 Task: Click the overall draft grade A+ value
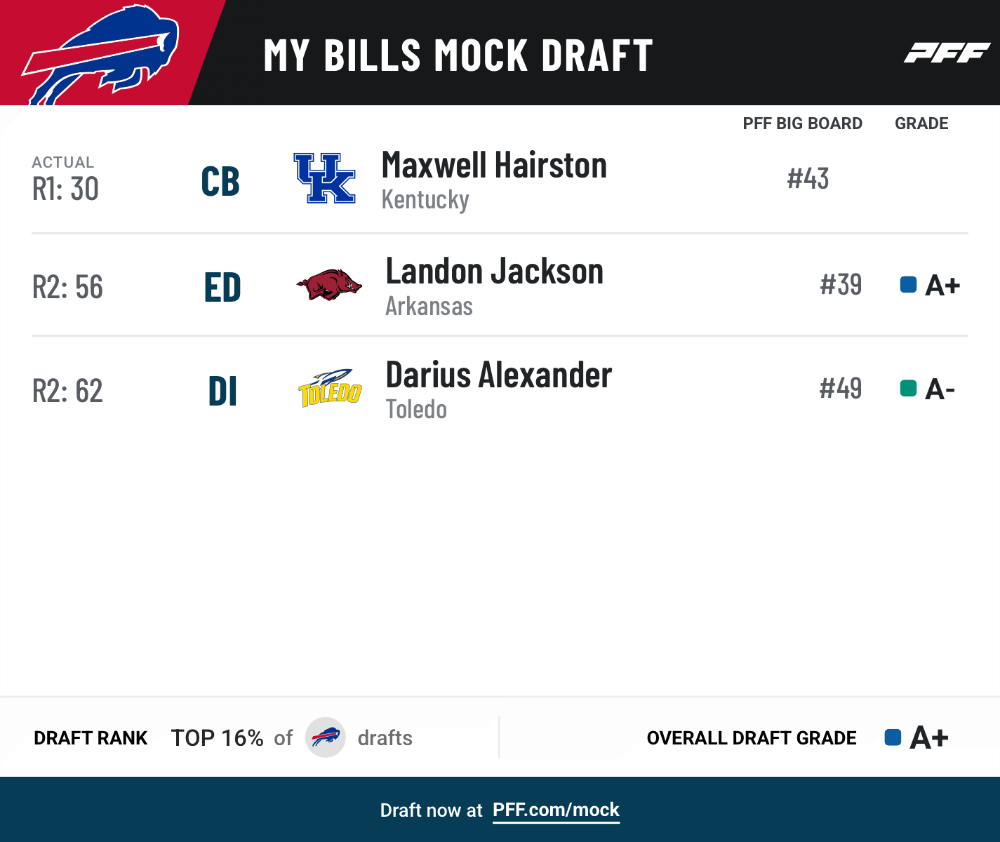(x=929, y=737)
